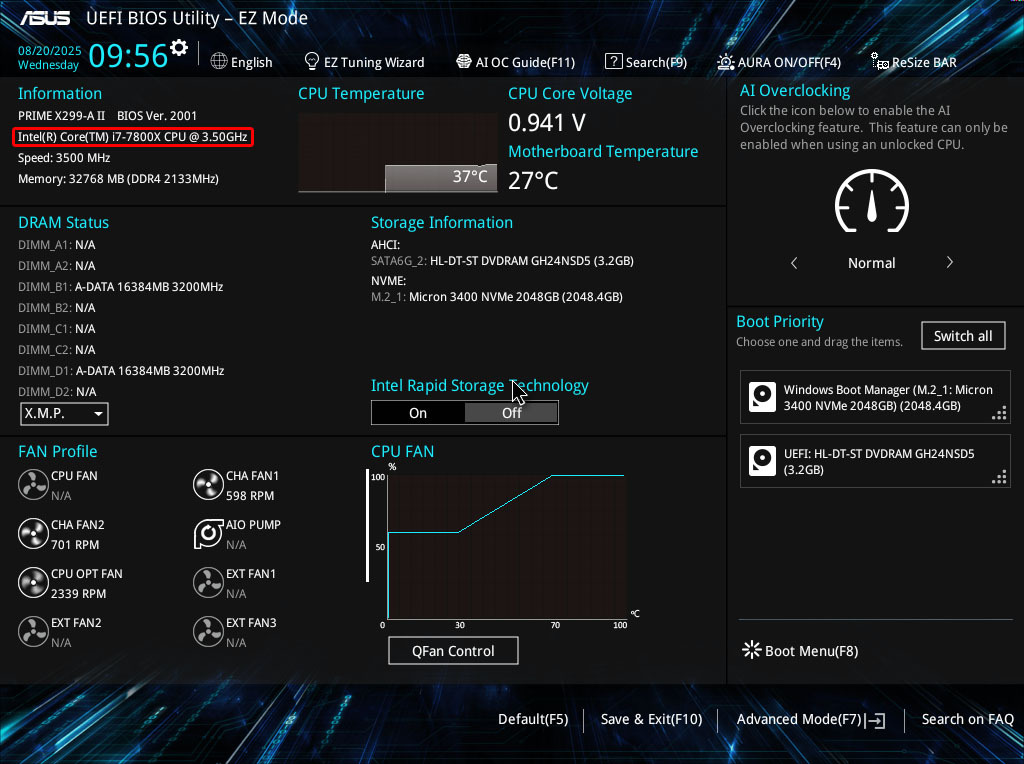The width and height of the screenshot is (1024, 764).
Task: Click the DVDRAM boot entry disk icon
Action: 762,461
